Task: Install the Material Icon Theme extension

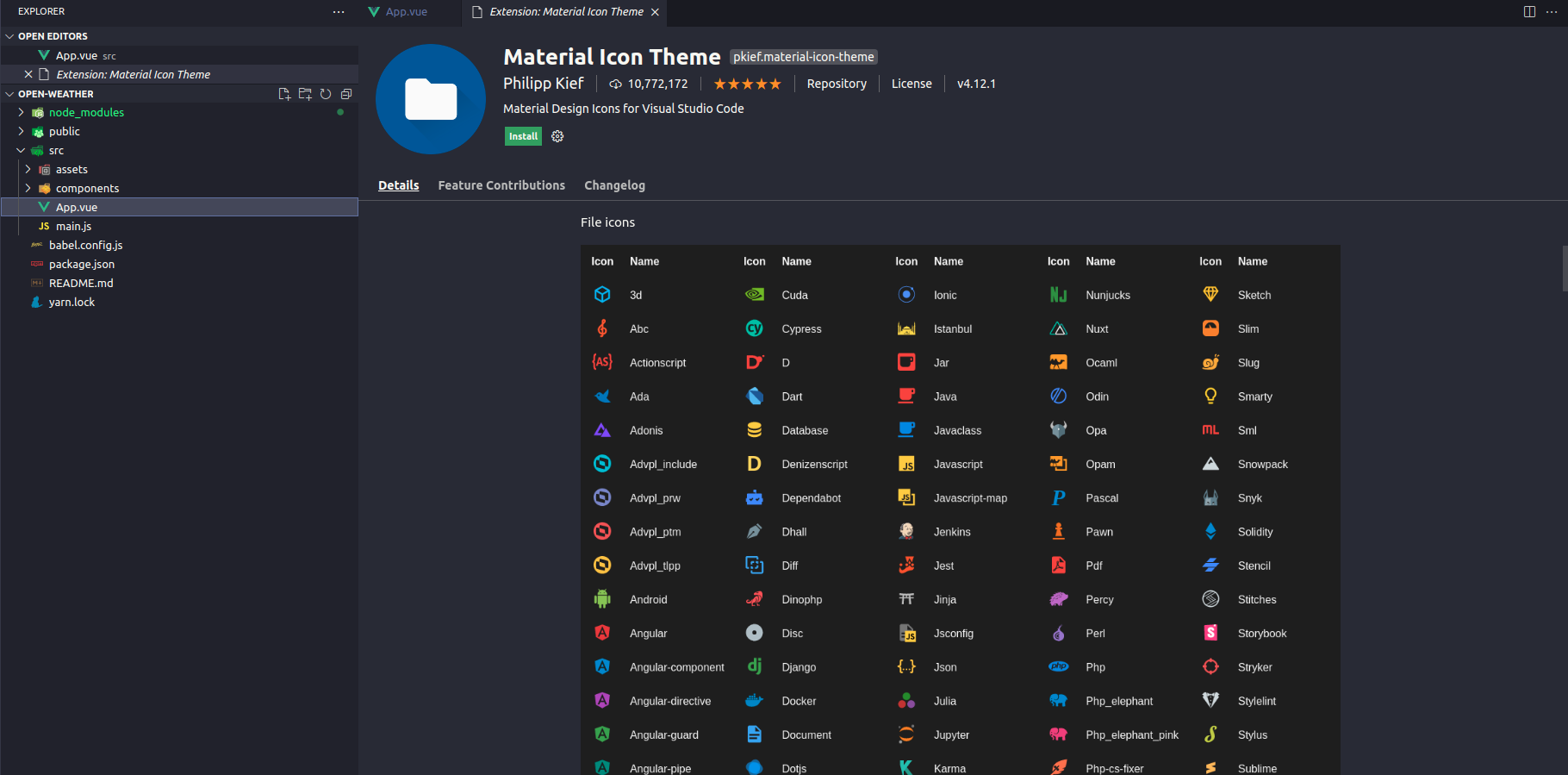Action: point(523,136)
